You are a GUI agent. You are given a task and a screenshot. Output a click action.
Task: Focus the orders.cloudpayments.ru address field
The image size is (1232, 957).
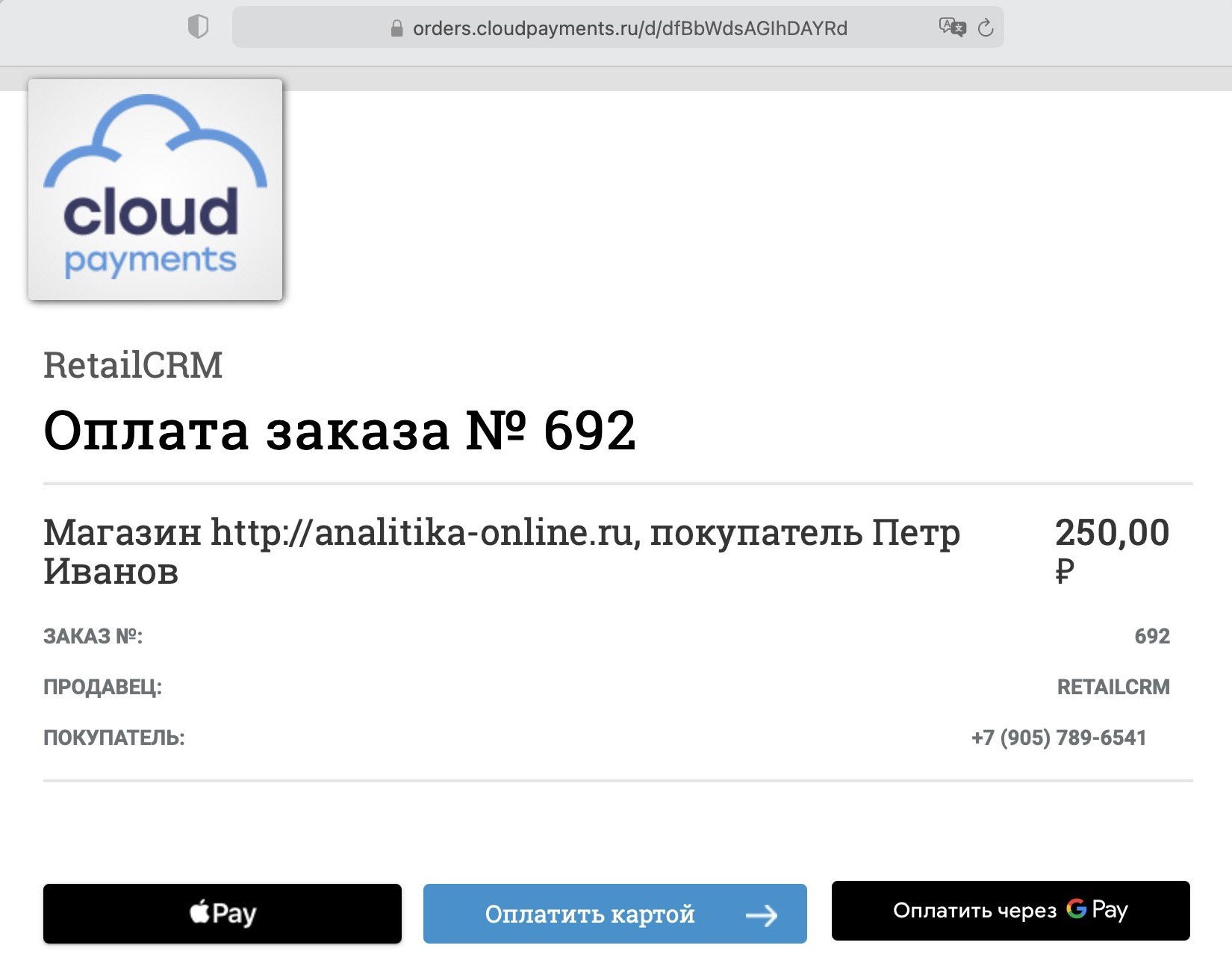(617, 28)
